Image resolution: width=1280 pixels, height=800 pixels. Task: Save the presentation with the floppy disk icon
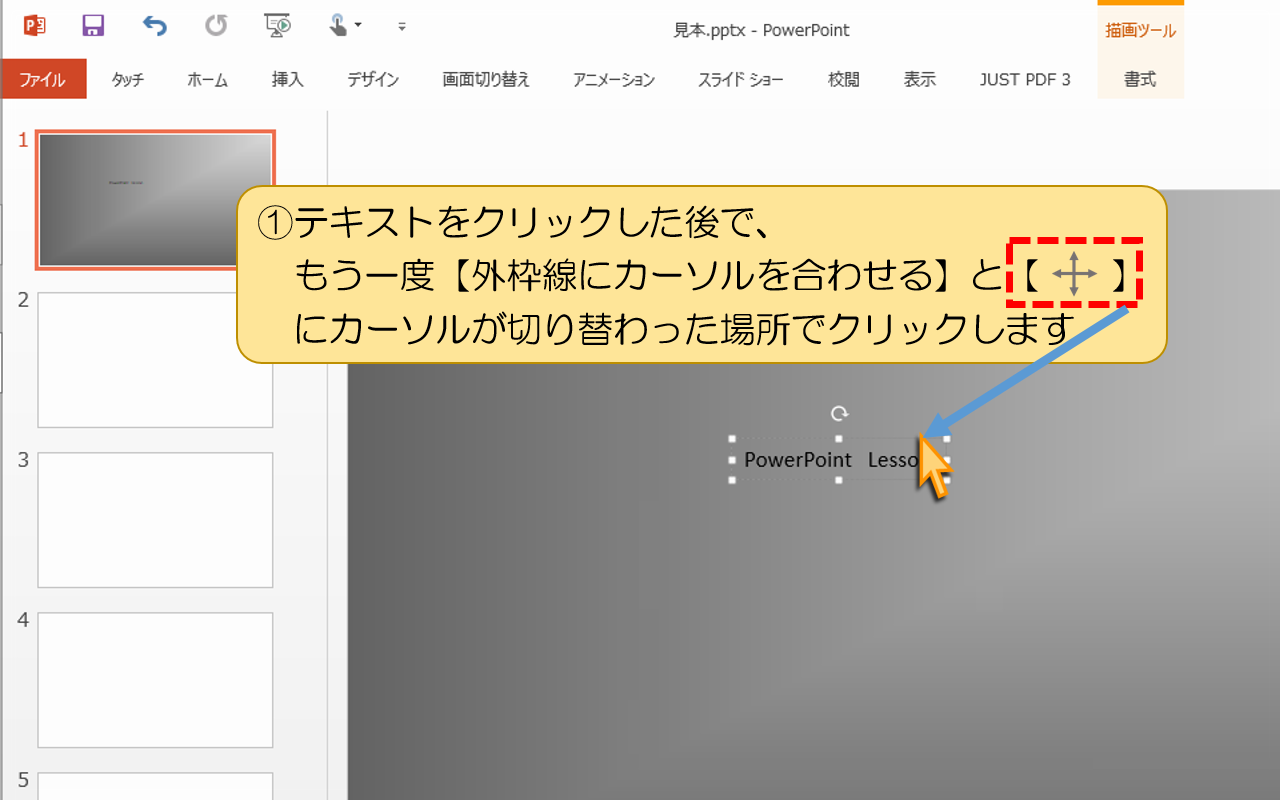tap(93, 26)
